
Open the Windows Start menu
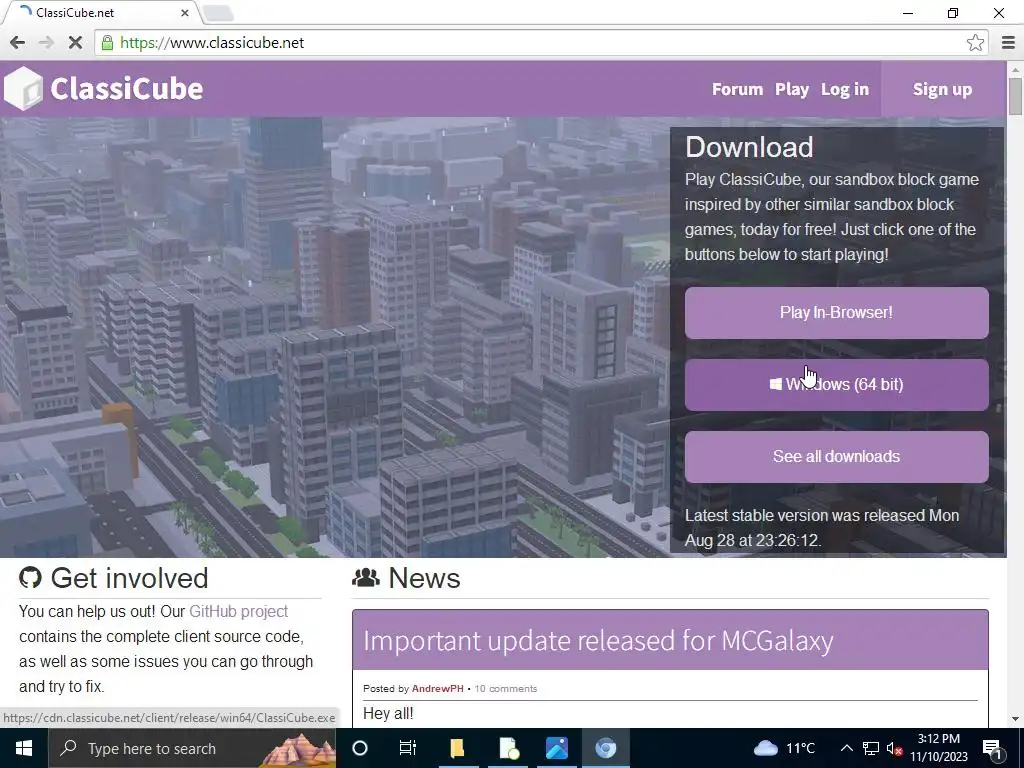[24, 748]
